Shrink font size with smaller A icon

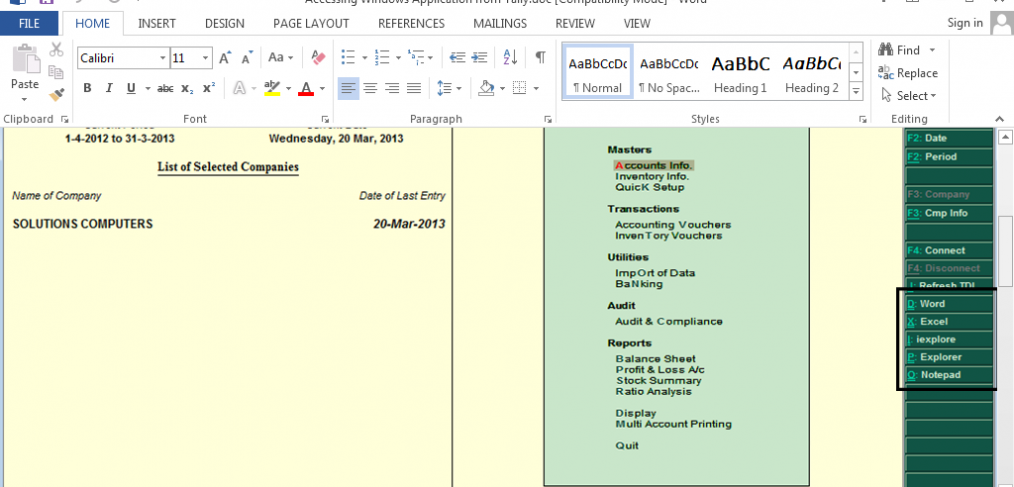coord(246,58)
